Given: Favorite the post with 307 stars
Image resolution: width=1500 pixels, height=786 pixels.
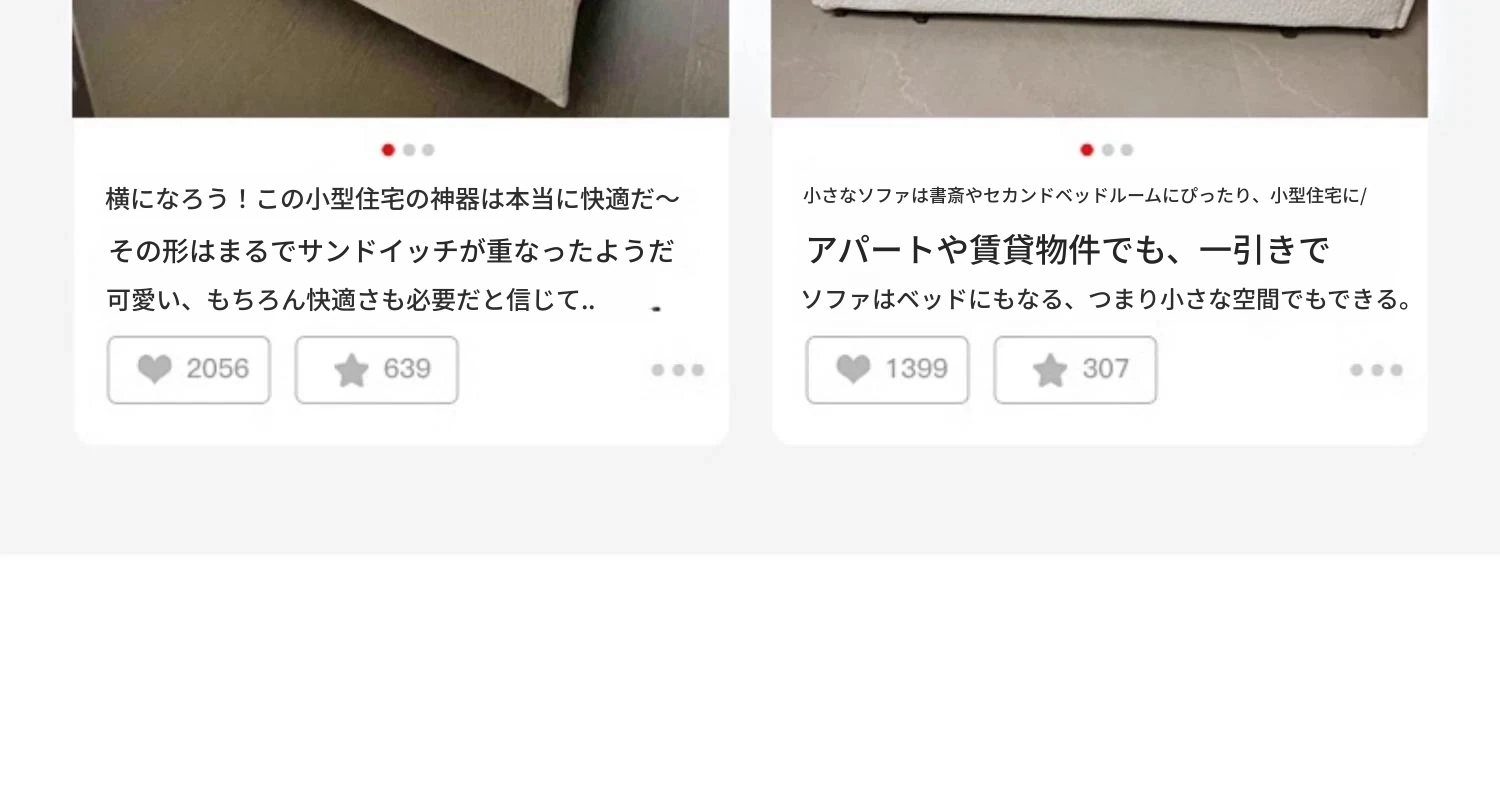Looking at the screenshot, I should click(1076, 370).
